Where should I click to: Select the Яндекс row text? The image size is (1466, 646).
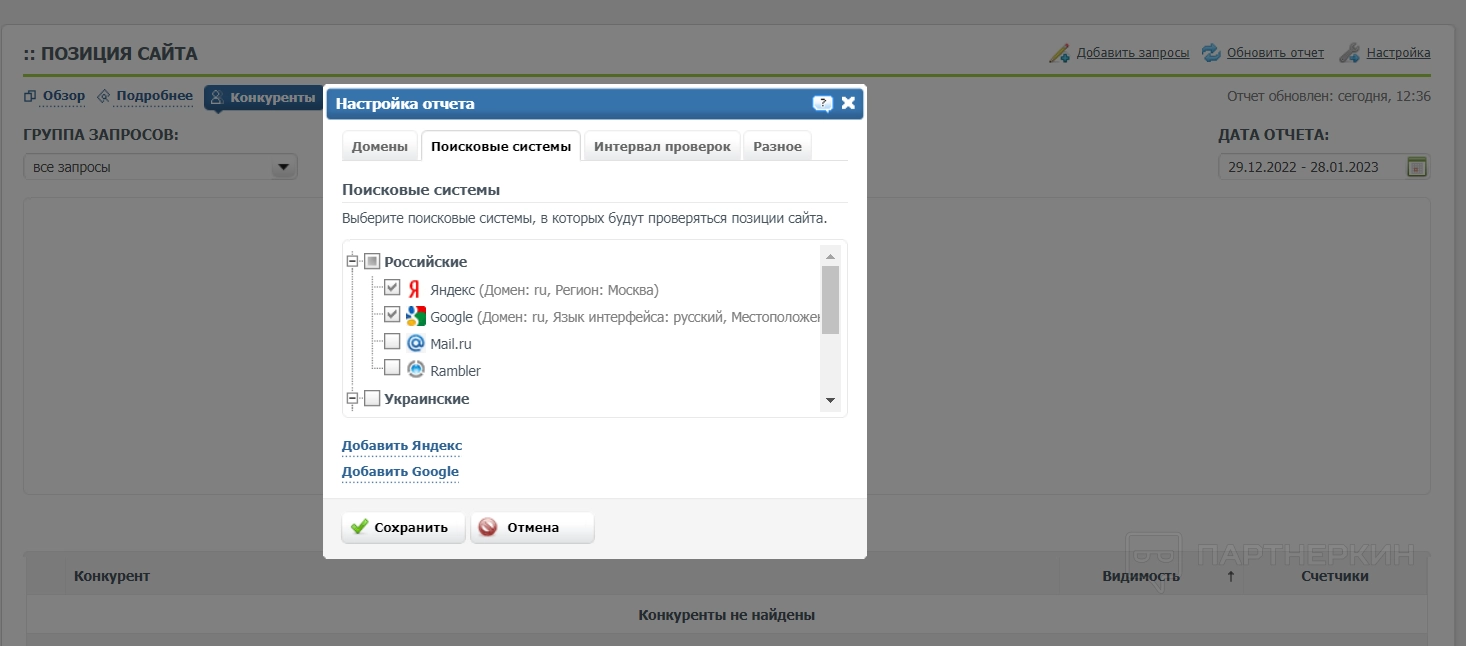point(545,290)
